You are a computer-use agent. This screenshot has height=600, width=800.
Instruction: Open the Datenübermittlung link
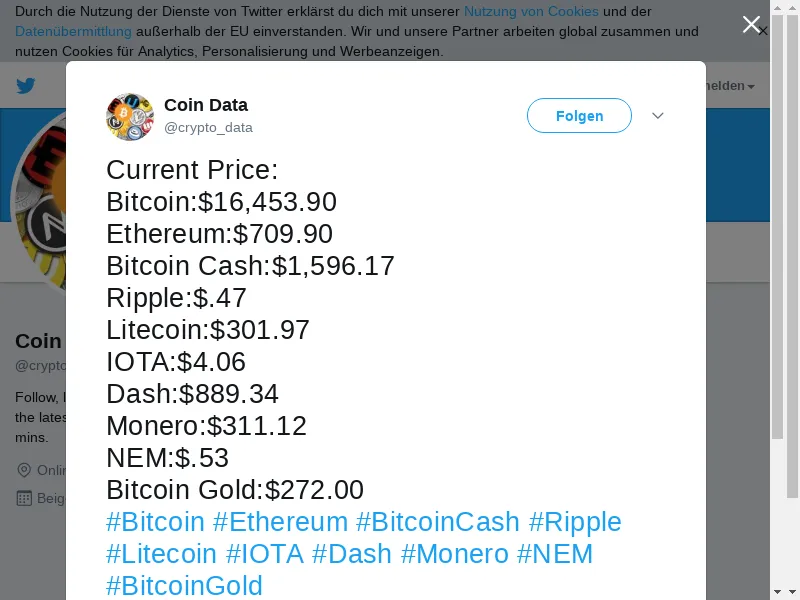pos(73,32)
